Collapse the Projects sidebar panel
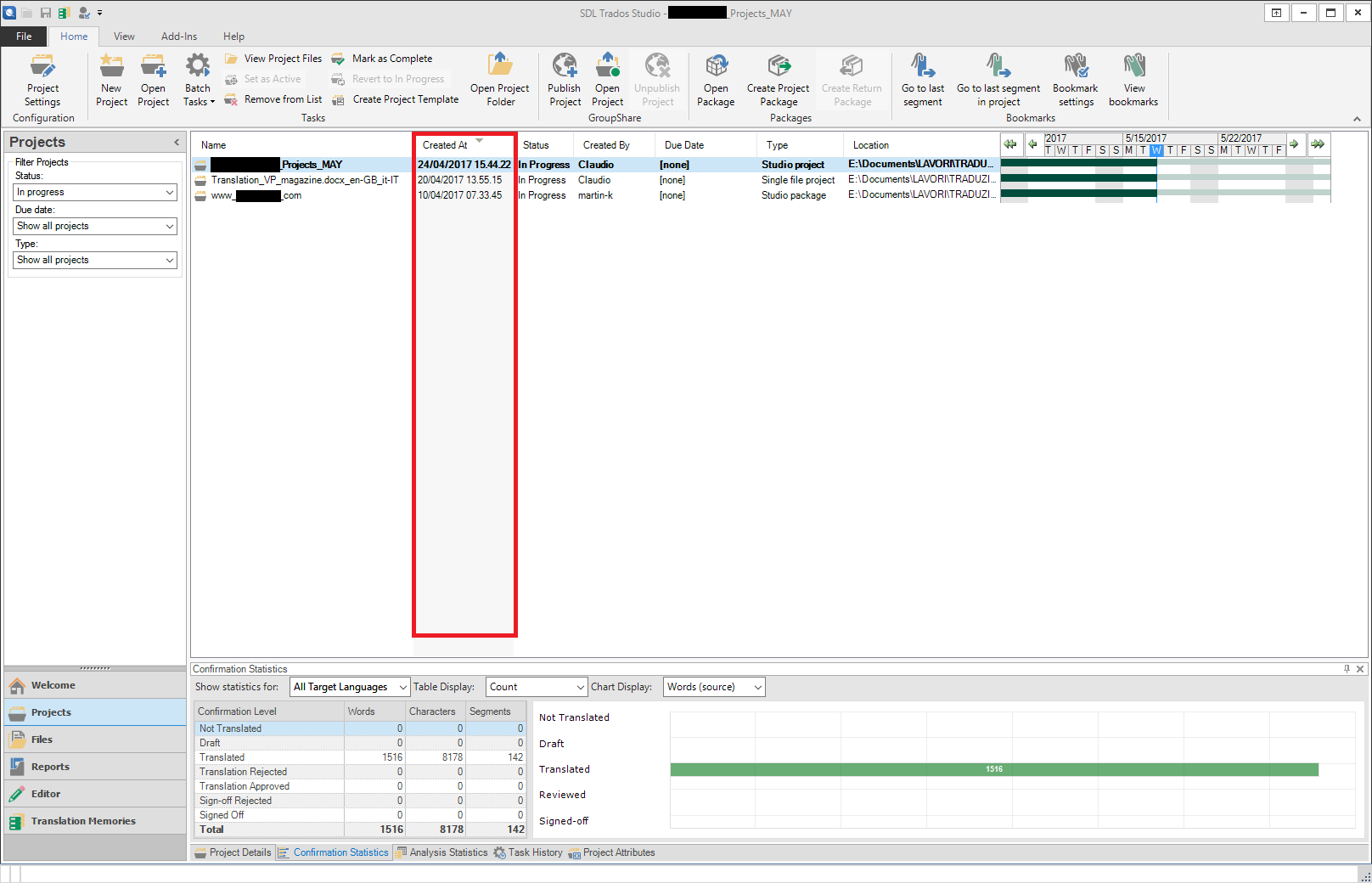This screenshot has height=883, width=1372. click(x=177, y=142)
